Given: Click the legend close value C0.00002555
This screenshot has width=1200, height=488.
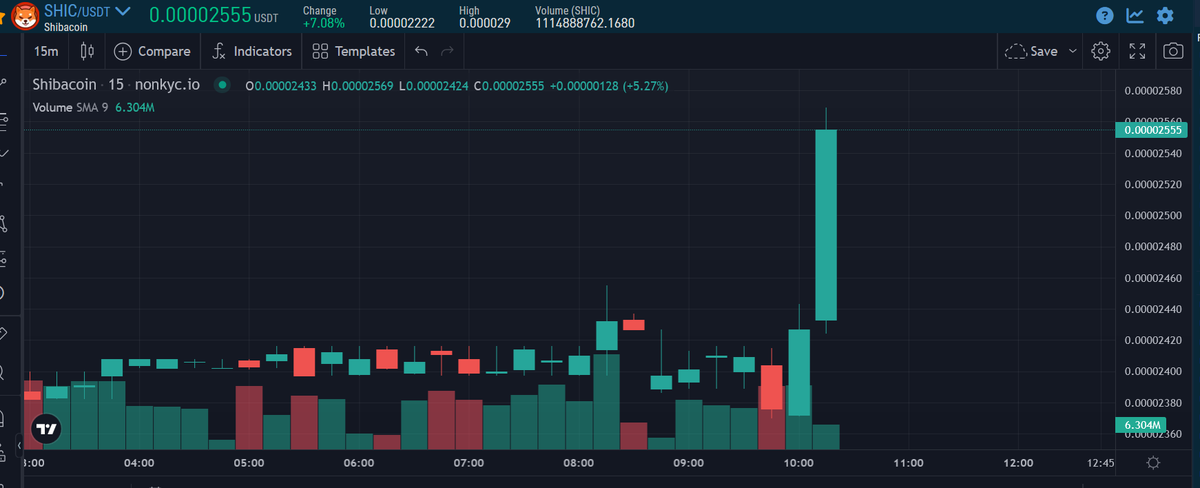Looking at the screenshot, I should tap(509, 86).
